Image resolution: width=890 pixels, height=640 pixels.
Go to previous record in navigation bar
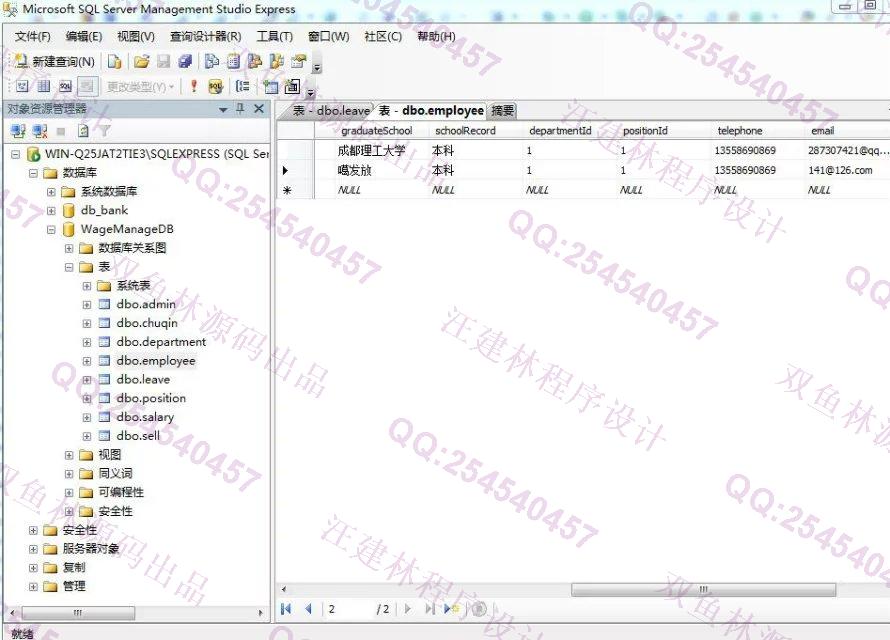pyautogui.click(x=308, y=609)
